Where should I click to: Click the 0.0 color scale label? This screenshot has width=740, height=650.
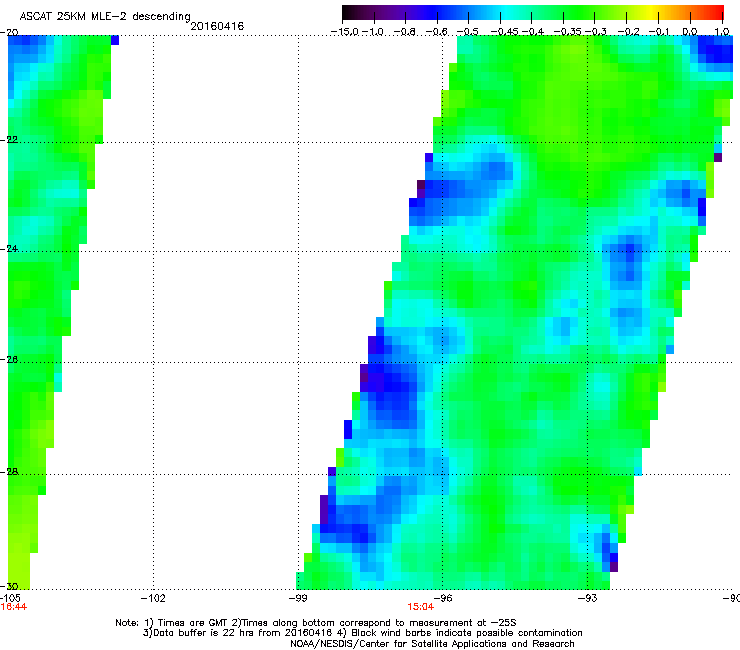tap(690, 32)
